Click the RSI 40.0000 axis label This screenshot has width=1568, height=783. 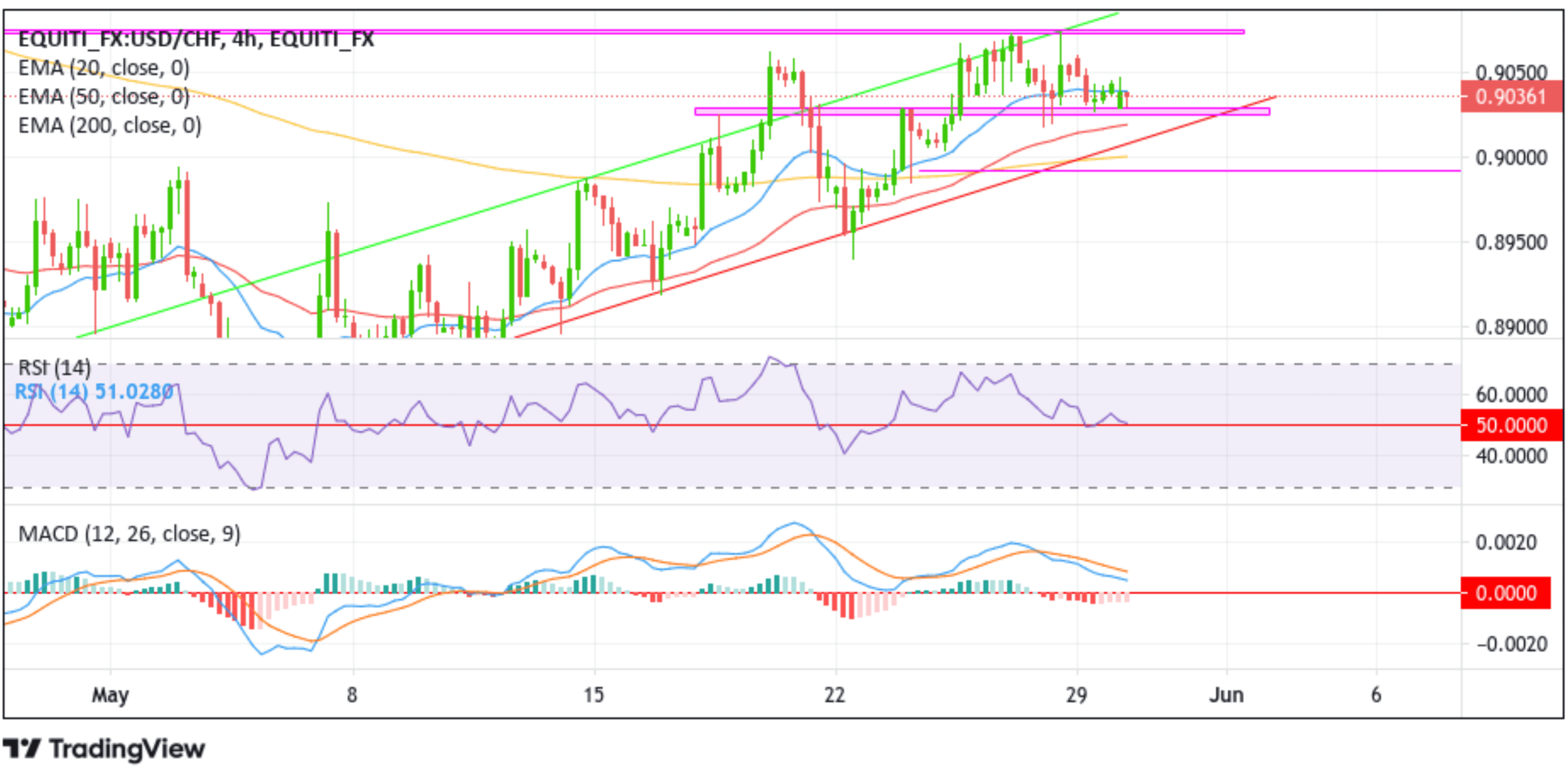click(x=1511, y=455)
